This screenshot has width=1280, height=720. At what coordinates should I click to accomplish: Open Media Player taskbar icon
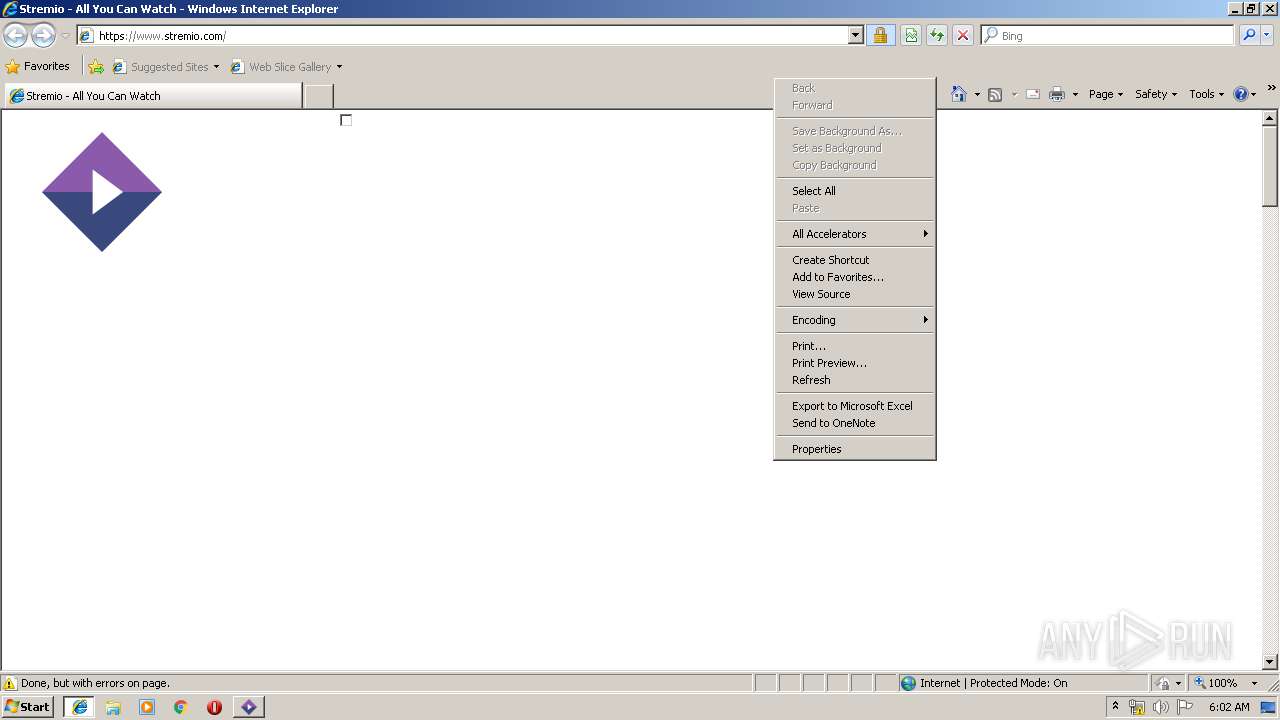(147, 706)
